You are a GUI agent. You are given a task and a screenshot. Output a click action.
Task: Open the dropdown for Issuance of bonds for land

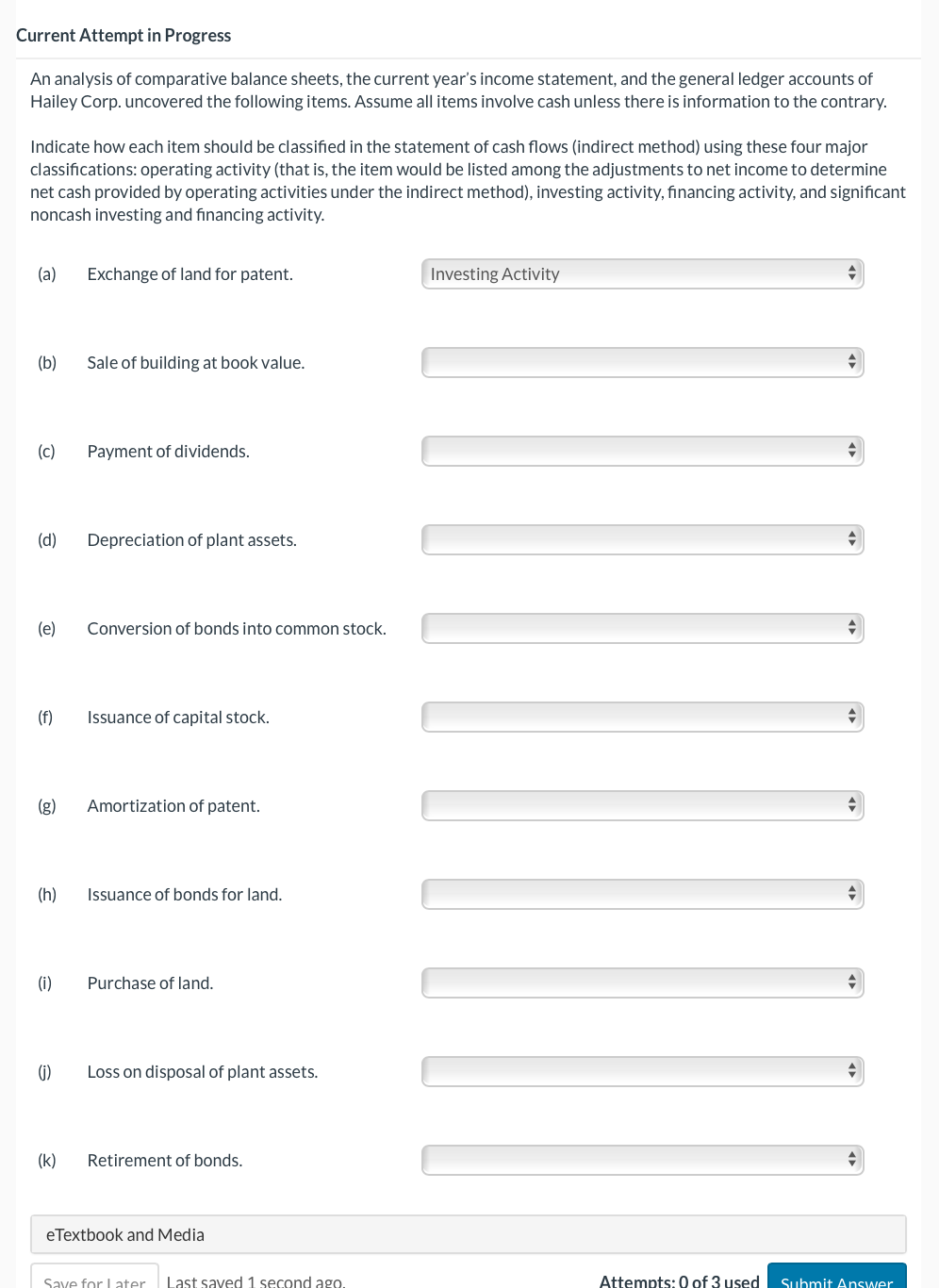click(x=642, y=894)
